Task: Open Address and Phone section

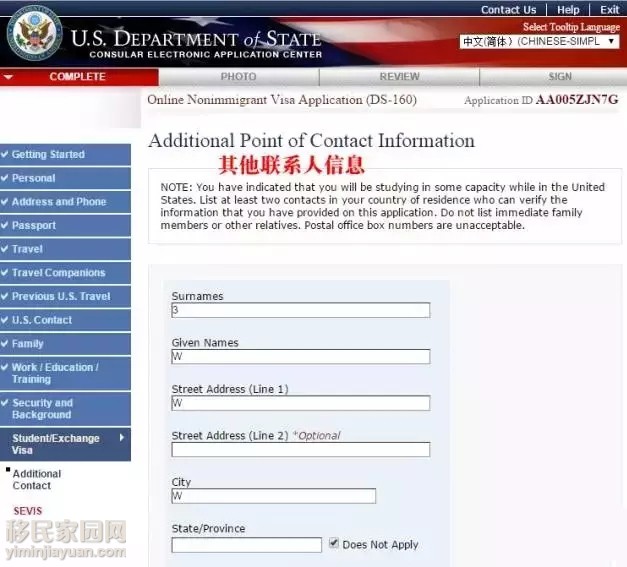Action: (65, 202)
